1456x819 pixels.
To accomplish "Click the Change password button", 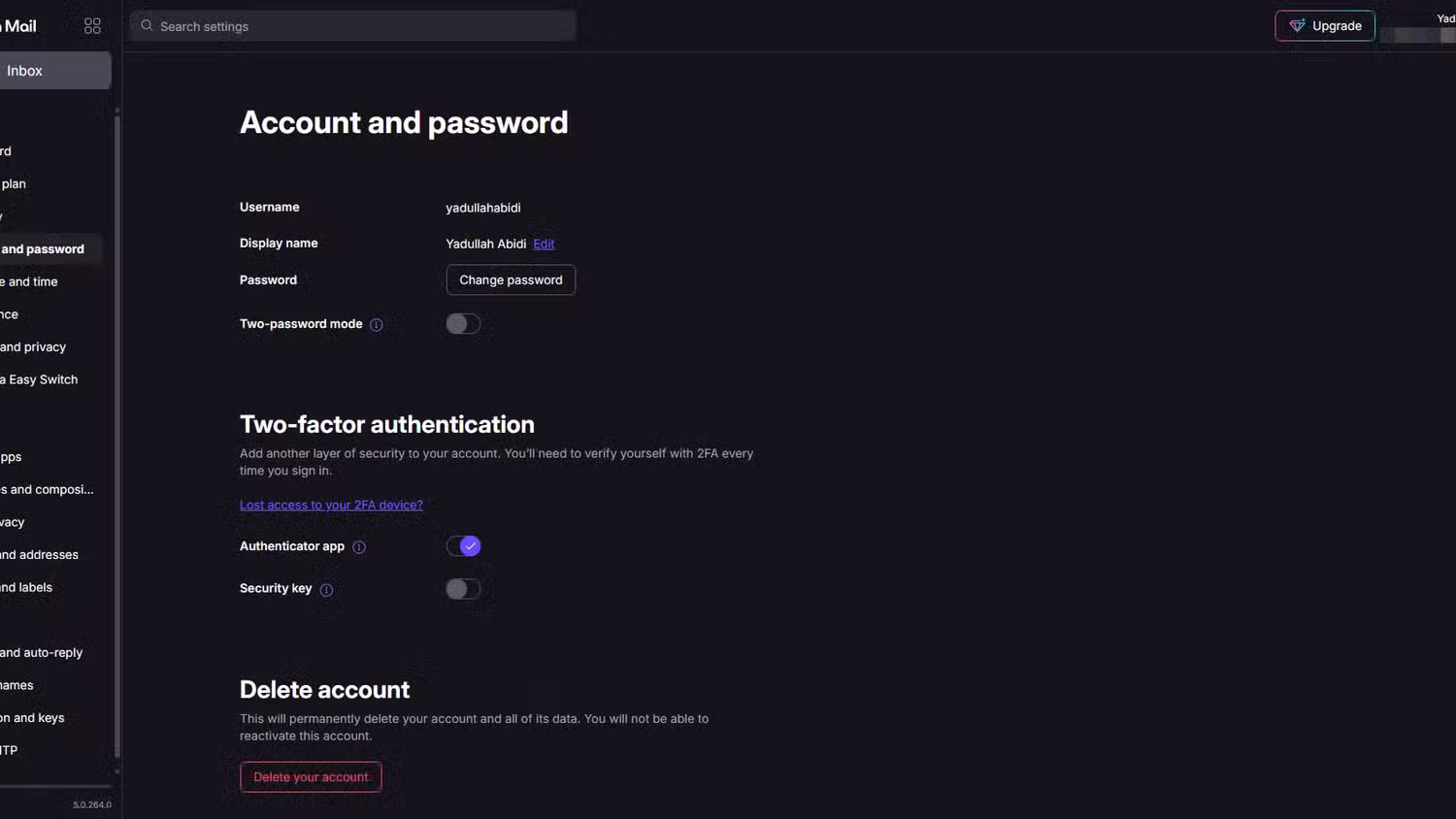I will coord(511,280).
